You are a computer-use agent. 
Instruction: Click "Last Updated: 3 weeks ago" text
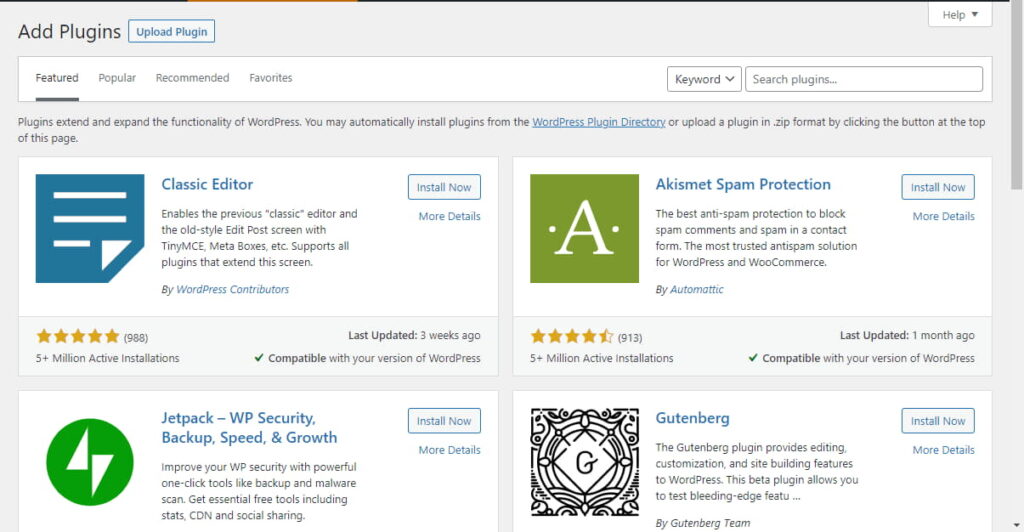point(414,335)
